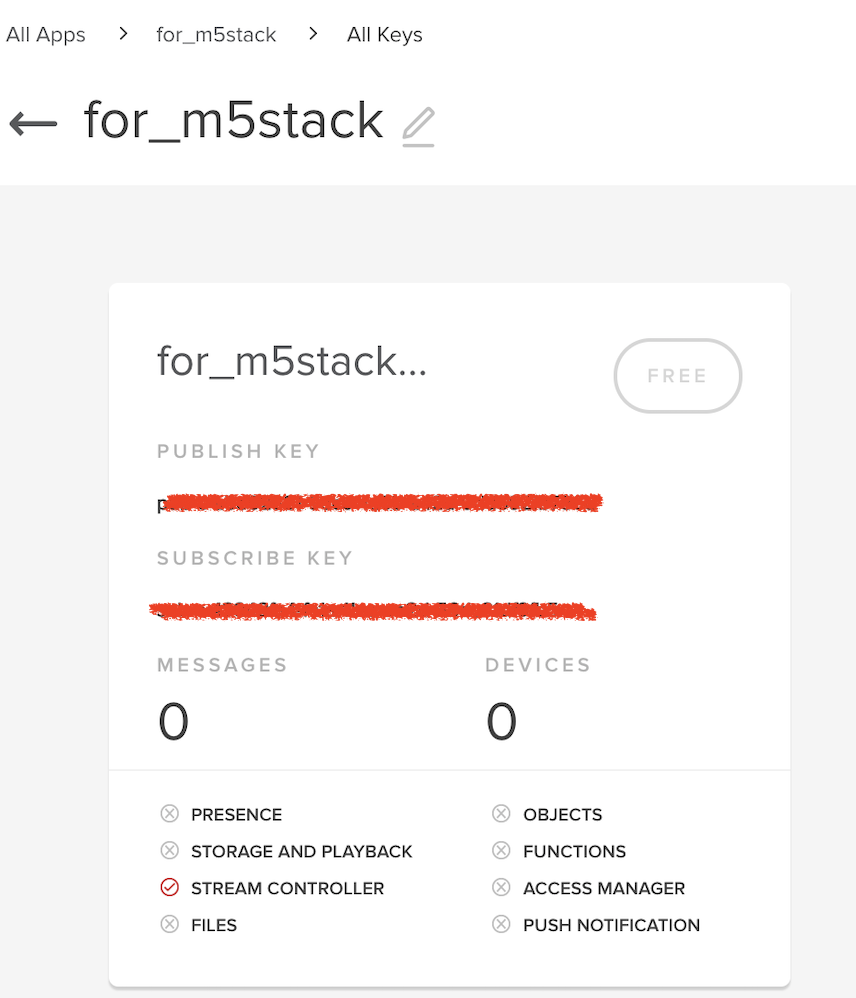Click the Objects feature status icon
This screenshot has height=998, width=856.
[x=501, y=814]
